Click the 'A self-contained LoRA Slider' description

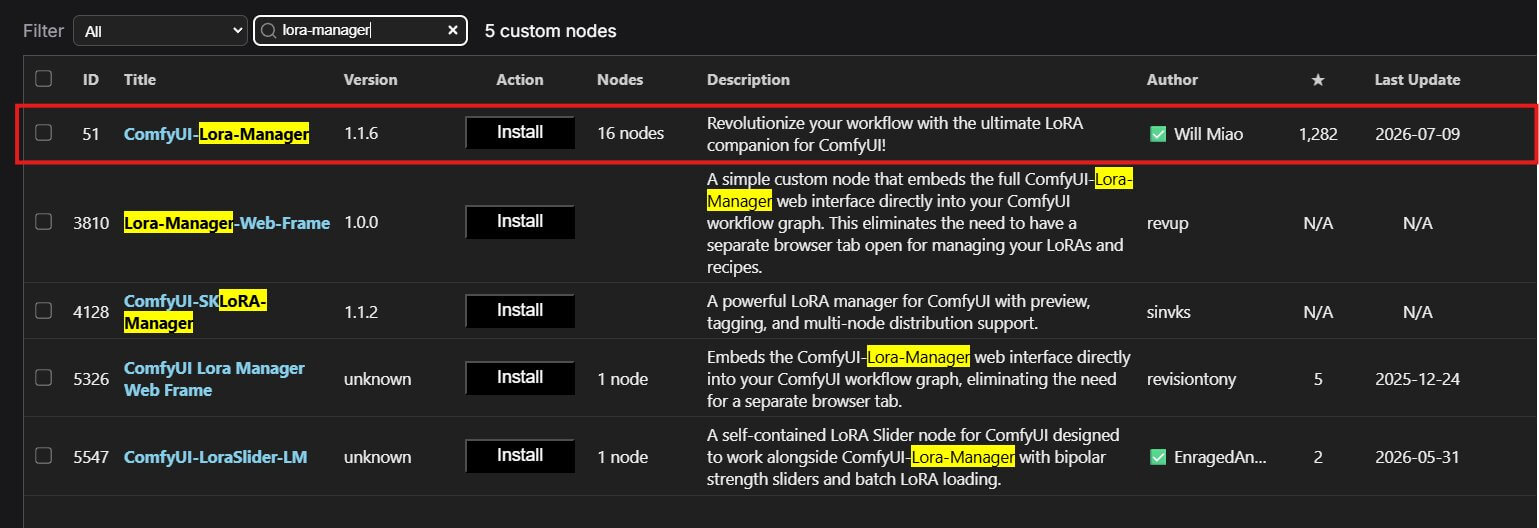pos(913,457)
